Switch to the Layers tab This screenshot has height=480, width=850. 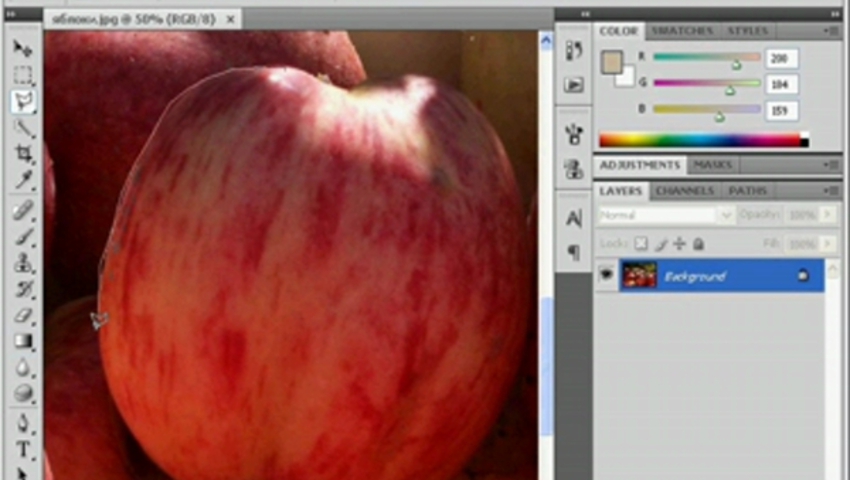coord(621,191)
